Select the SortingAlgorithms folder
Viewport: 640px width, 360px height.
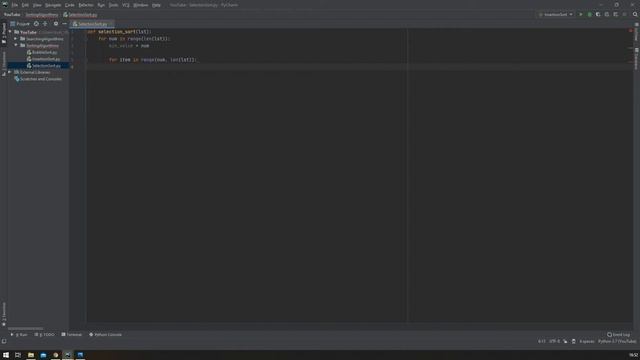click(x=42, y=45)
